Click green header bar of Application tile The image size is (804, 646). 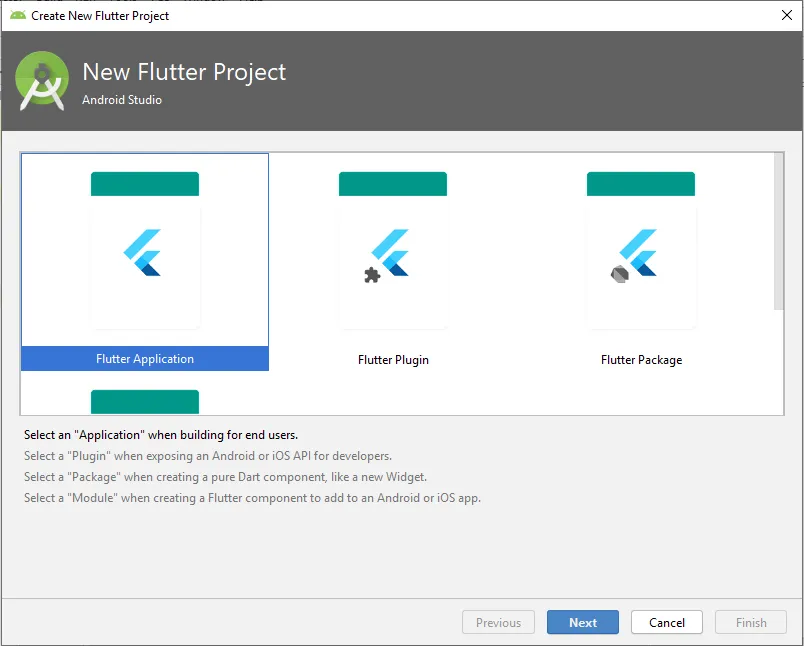coord(145,184)
